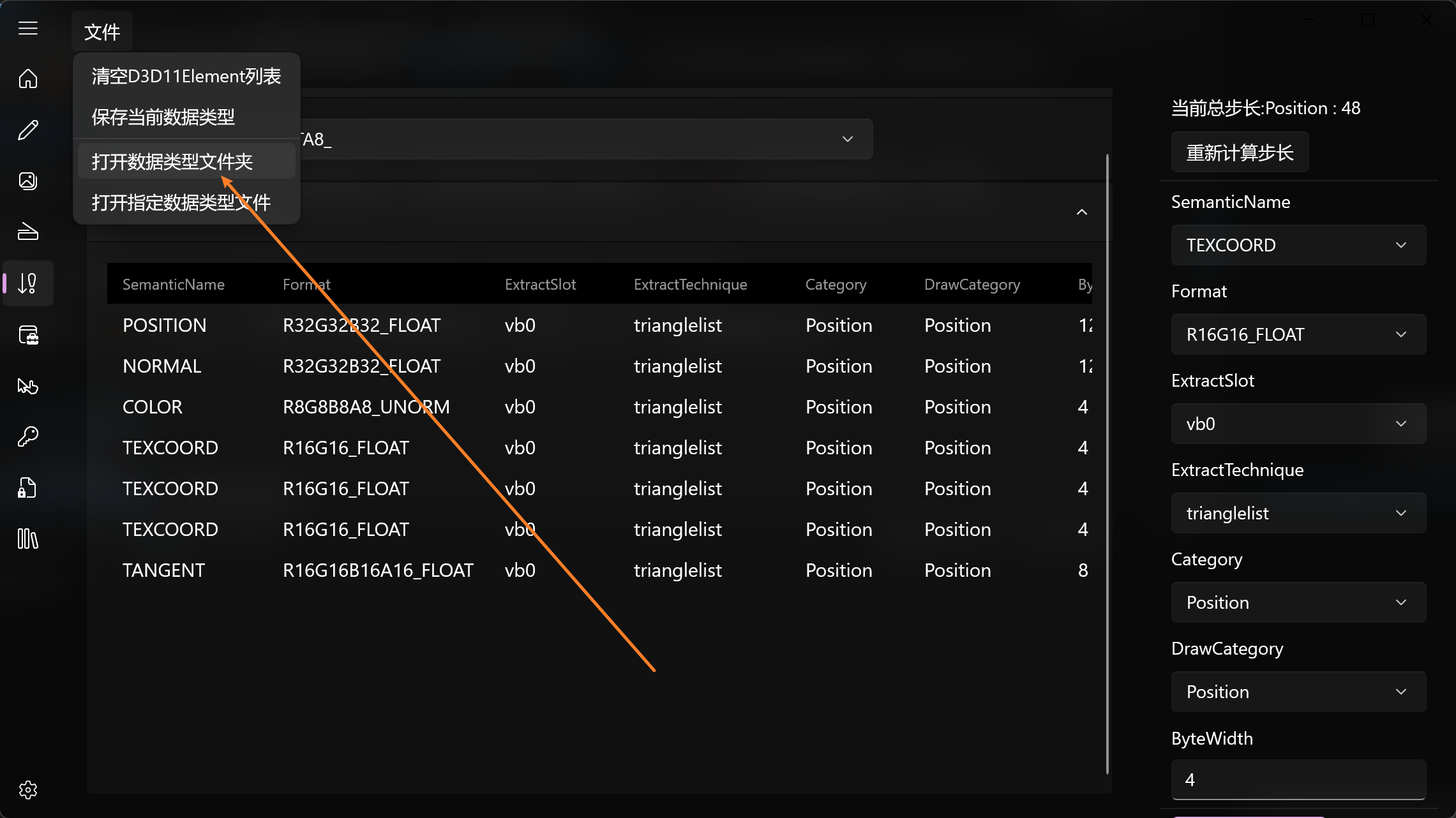1456x818 pixels.
Task: Click the locked document sidebar icon
Action: tap(28, 487)
